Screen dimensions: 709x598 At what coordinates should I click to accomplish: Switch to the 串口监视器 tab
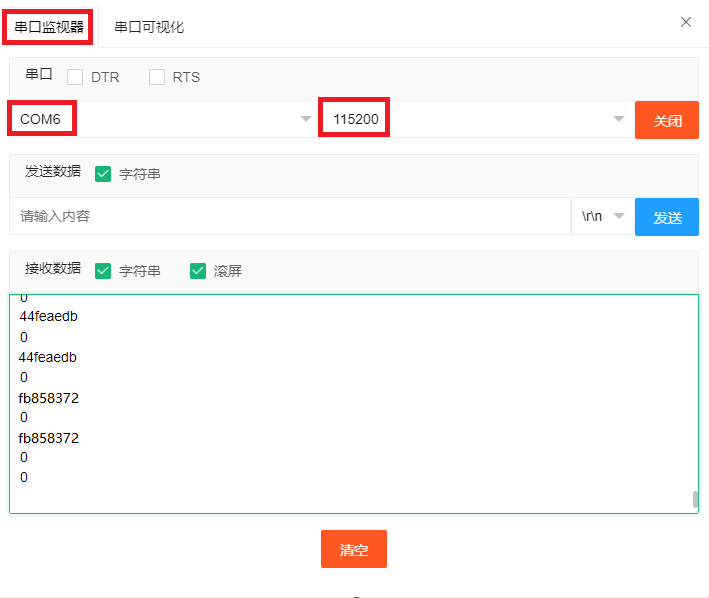[x=49, y=27]
